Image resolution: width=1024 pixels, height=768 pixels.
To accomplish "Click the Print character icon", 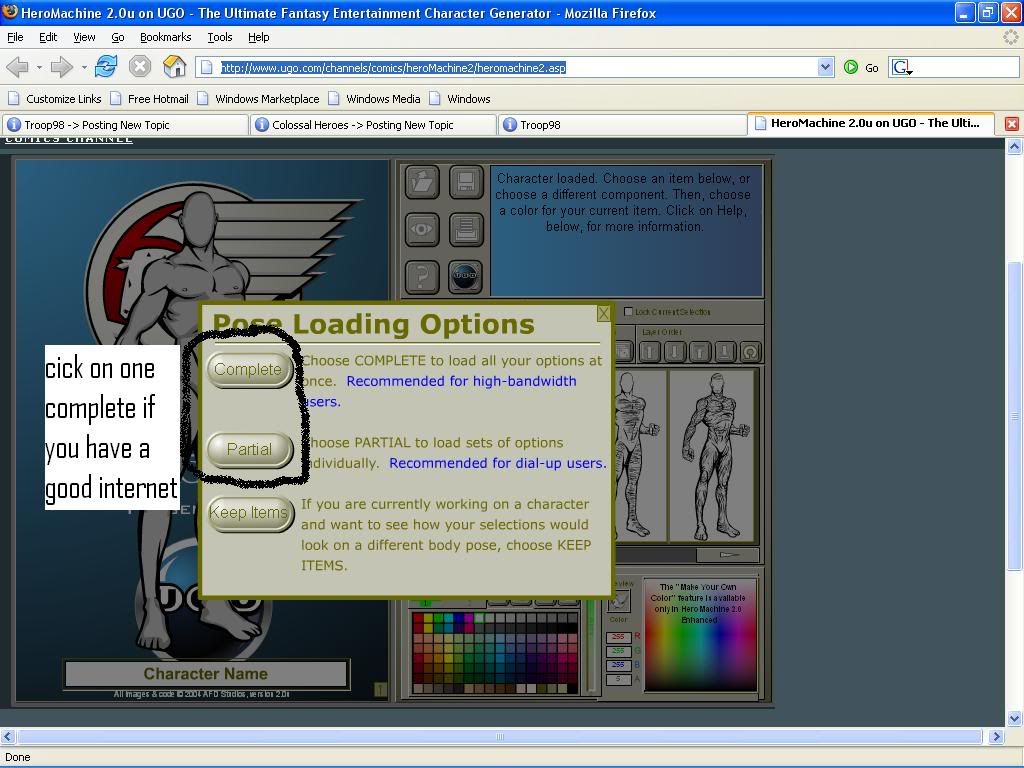I will pos(466,229).
